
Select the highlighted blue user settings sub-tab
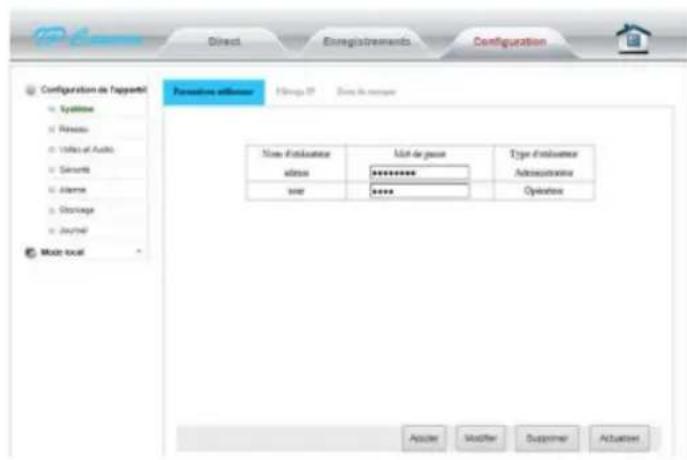click(214, 92)
